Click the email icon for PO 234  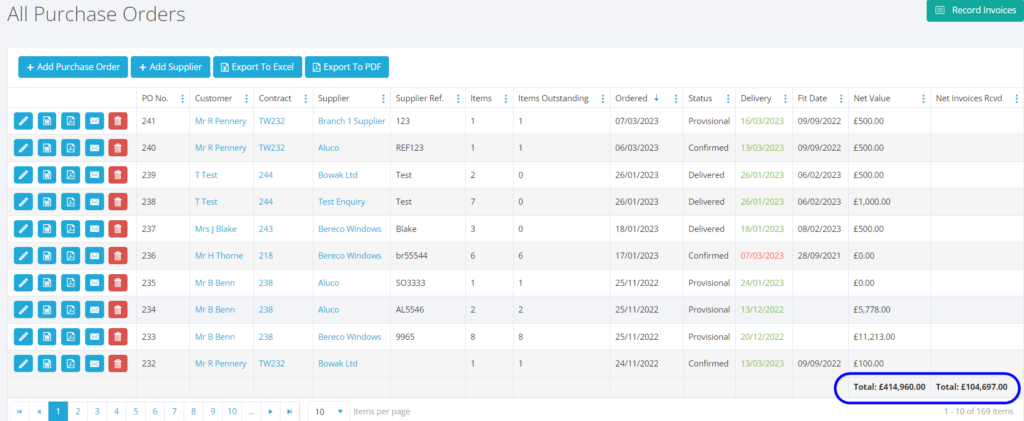[94, 309]
